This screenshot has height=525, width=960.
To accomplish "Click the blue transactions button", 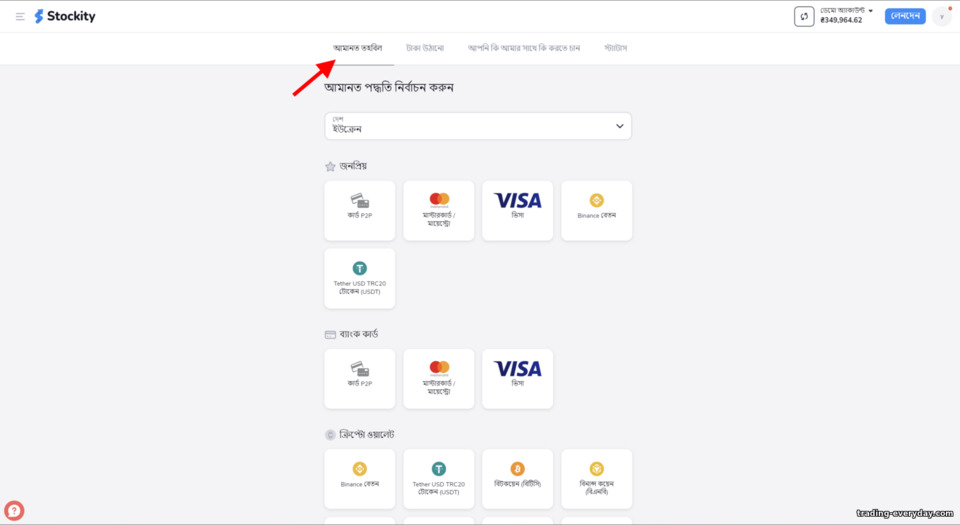I will [x=905, y=16].
